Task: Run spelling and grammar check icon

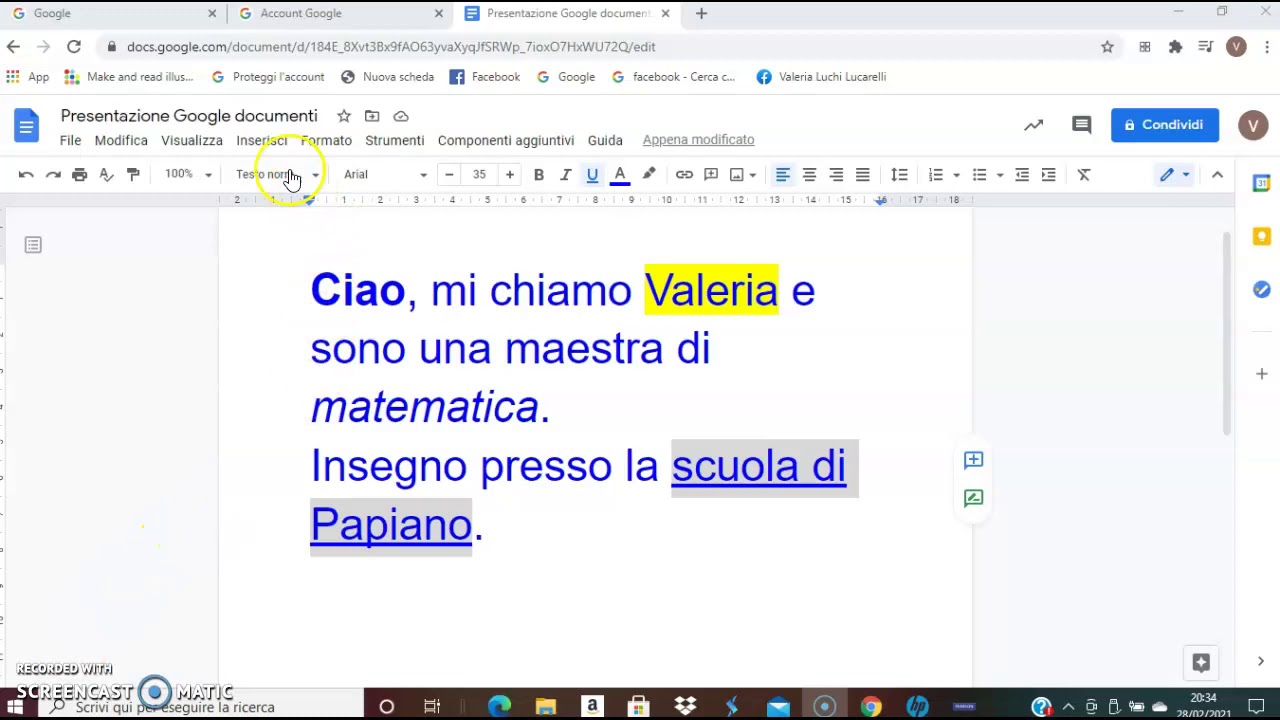Action: 106,175
